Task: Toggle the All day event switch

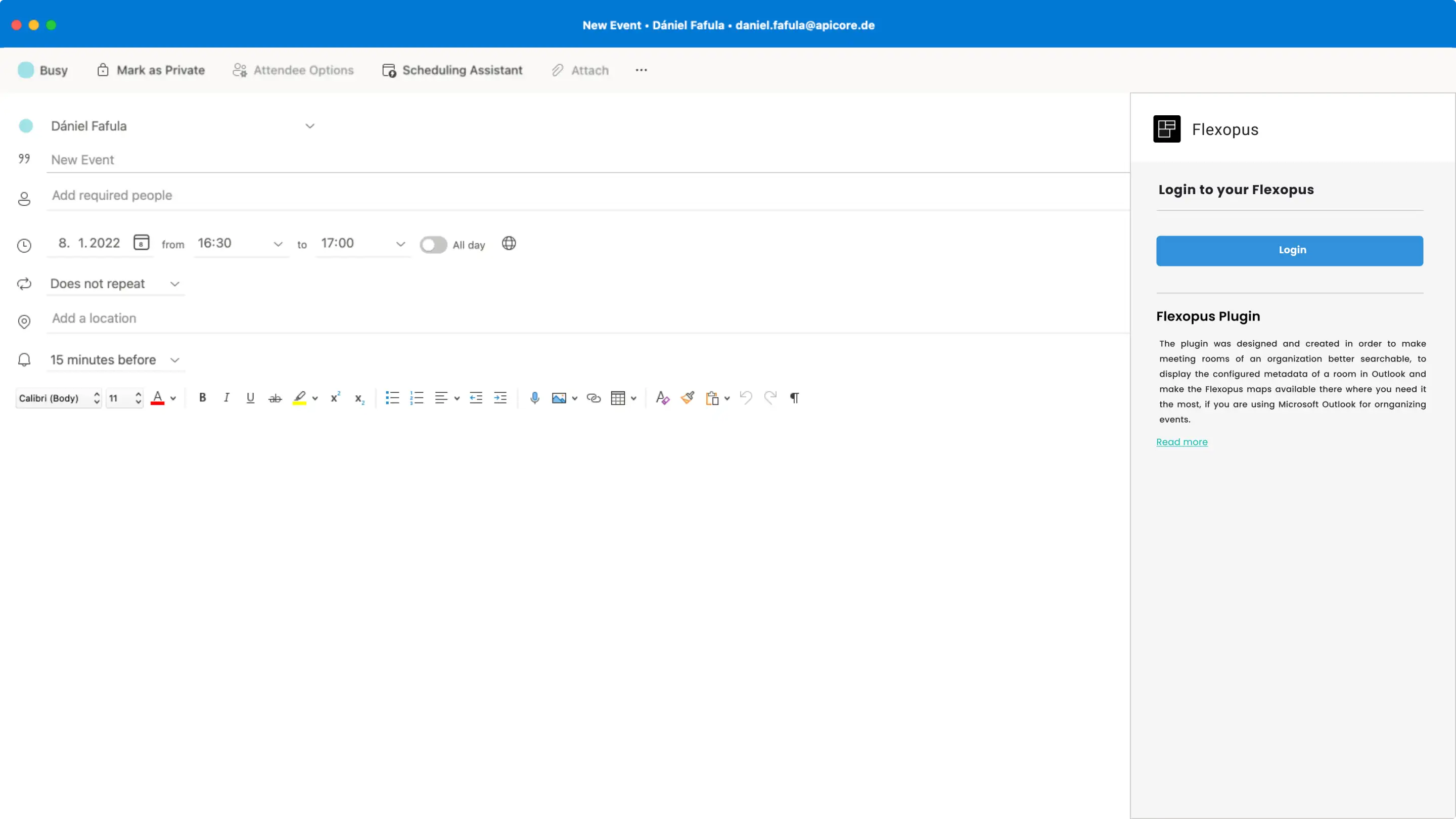Action: coord(433,244)
